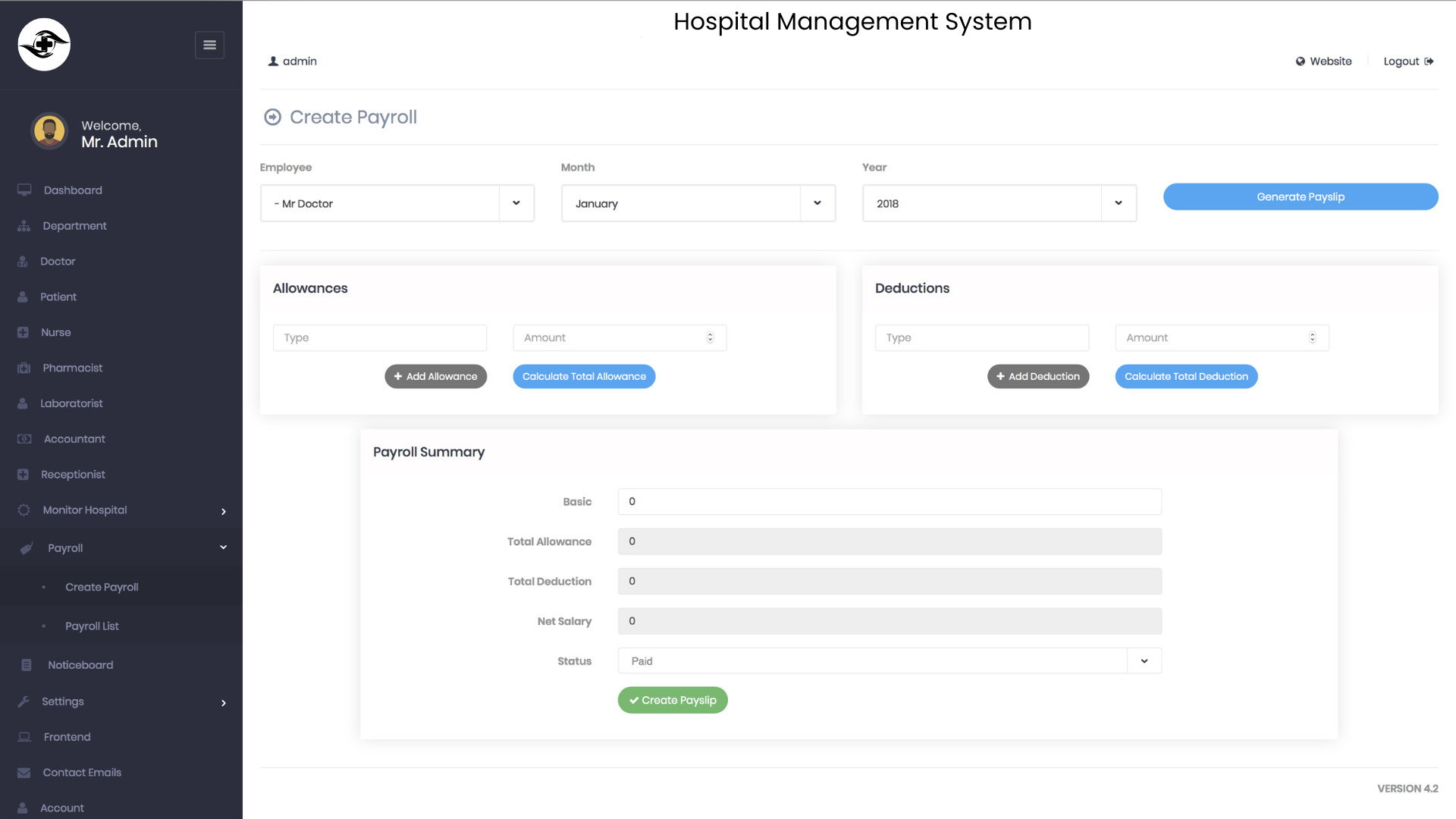This screenshot has height=819, width=1456.
Task: Click the Dashboard monitor icon
Action: coord(24,190)
